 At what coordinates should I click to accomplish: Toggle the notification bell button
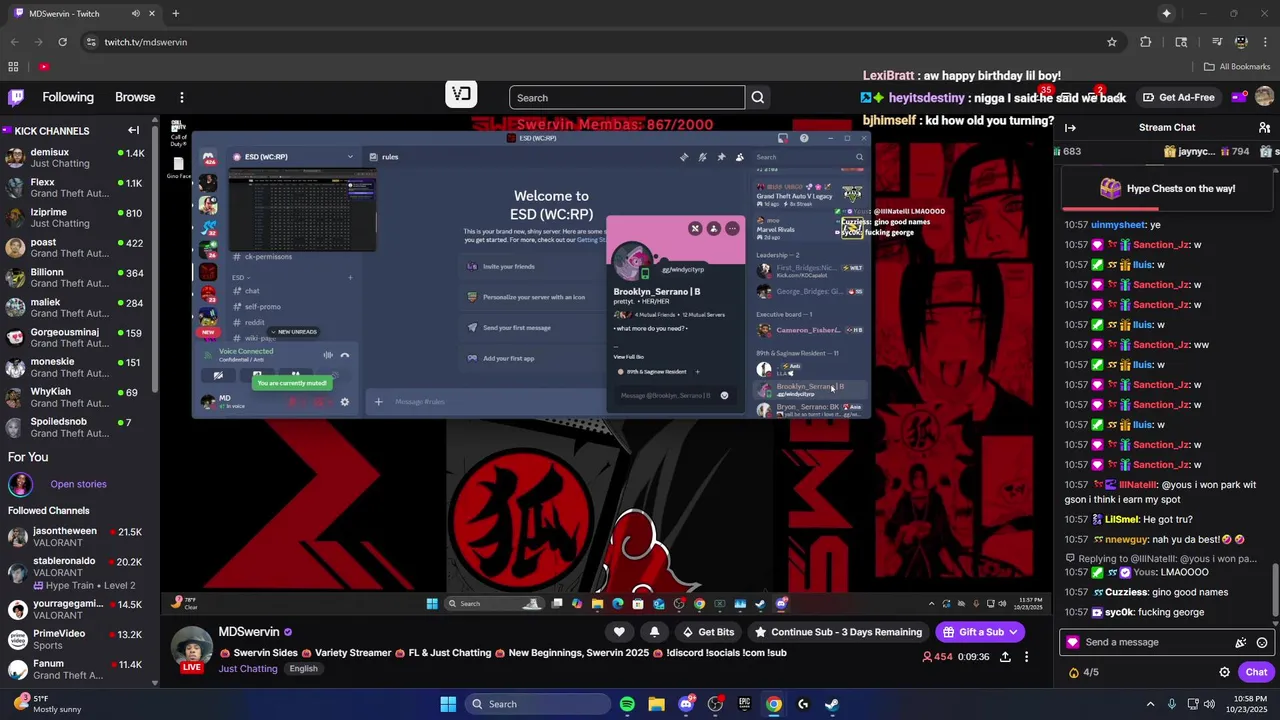pos(654,632)
